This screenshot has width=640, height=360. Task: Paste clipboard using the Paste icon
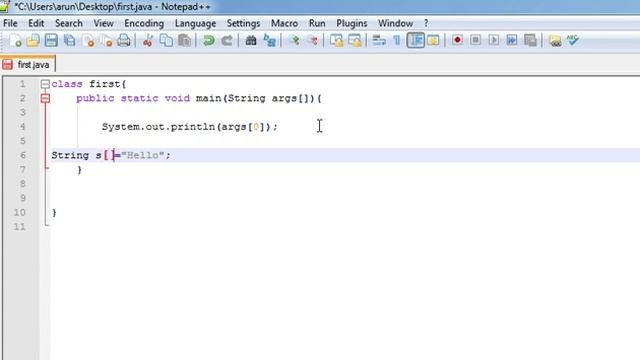184,40
